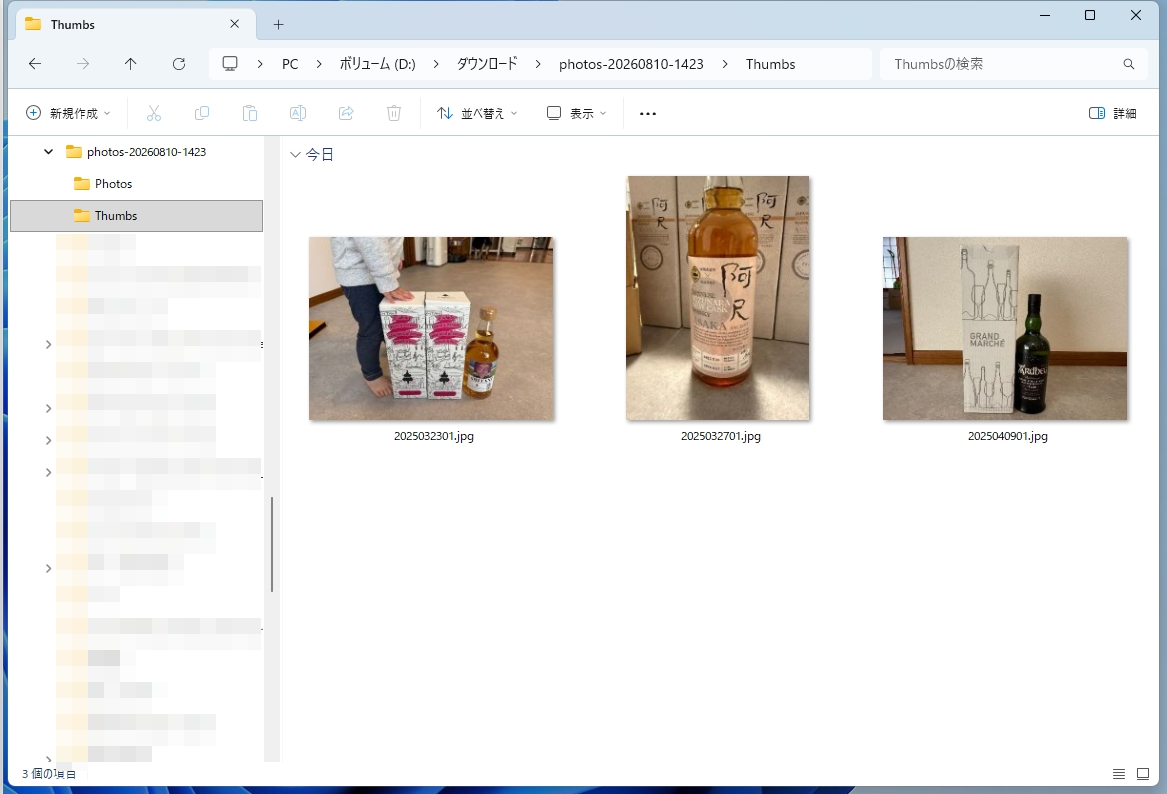Click the file name 2025040901.jpg

[1008, 436]
